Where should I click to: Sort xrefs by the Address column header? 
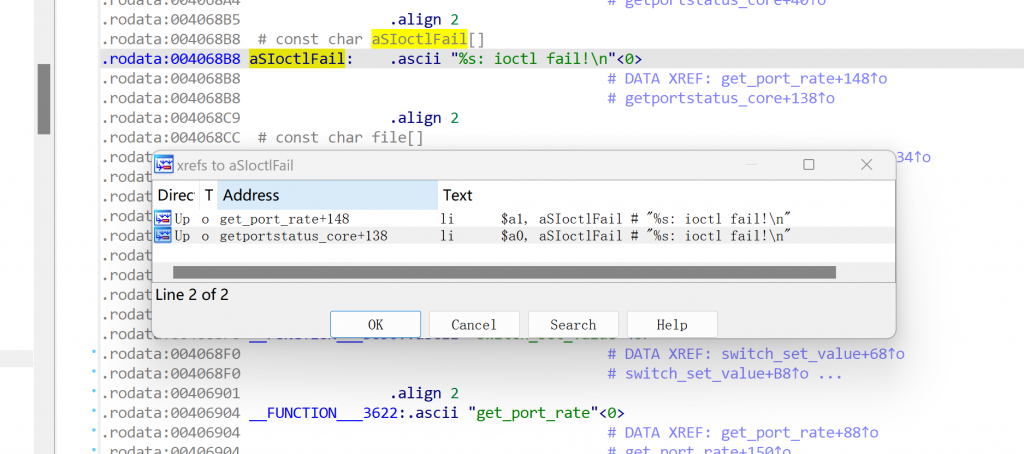pyautogui.click(x=327, y=195)
